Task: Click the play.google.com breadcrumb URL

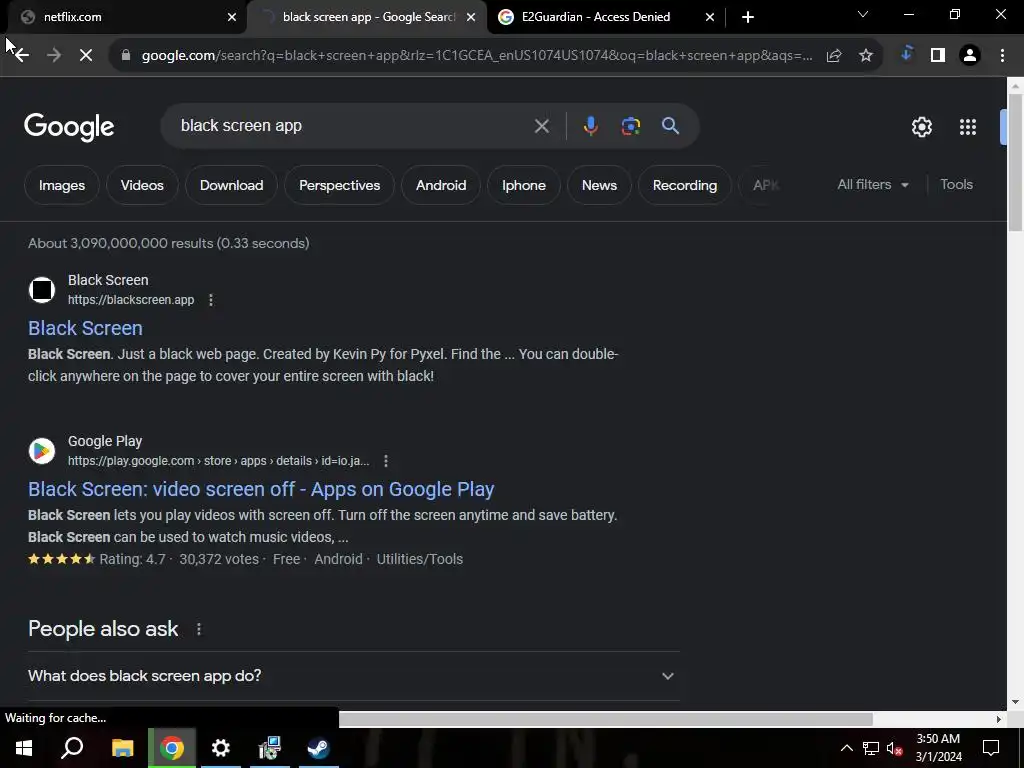Action: pyautogui.click(x=218, y=461)
